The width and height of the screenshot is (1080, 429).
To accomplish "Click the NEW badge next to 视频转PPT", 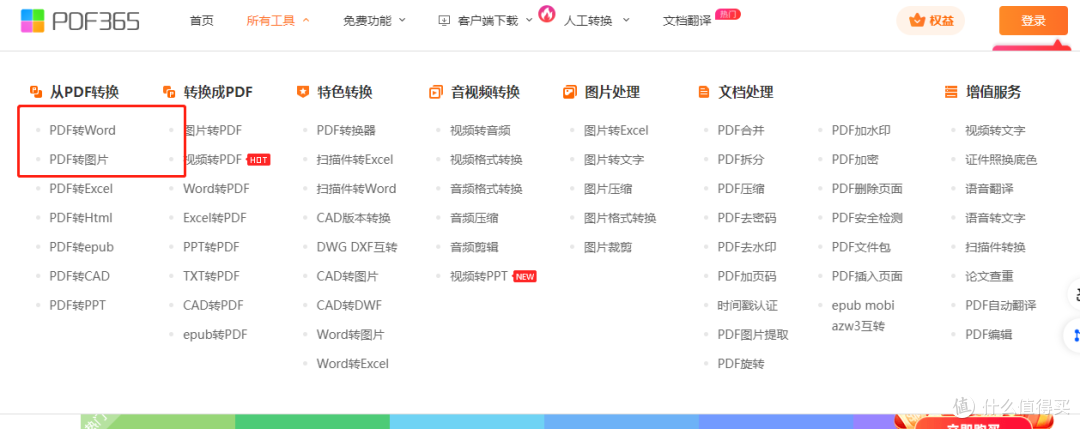I will tap(525, 276).
